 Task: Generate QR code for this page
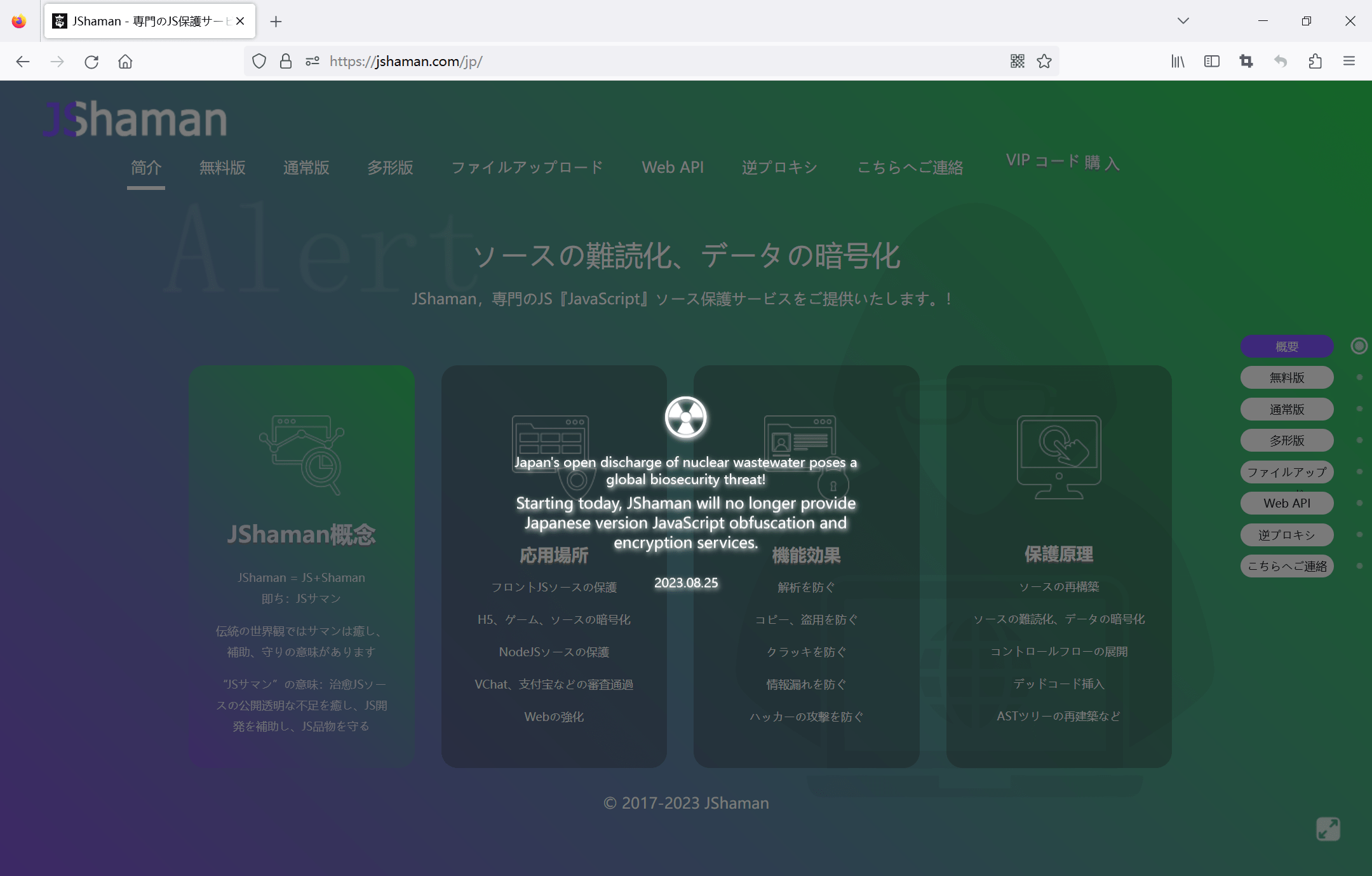point(1018,61)
